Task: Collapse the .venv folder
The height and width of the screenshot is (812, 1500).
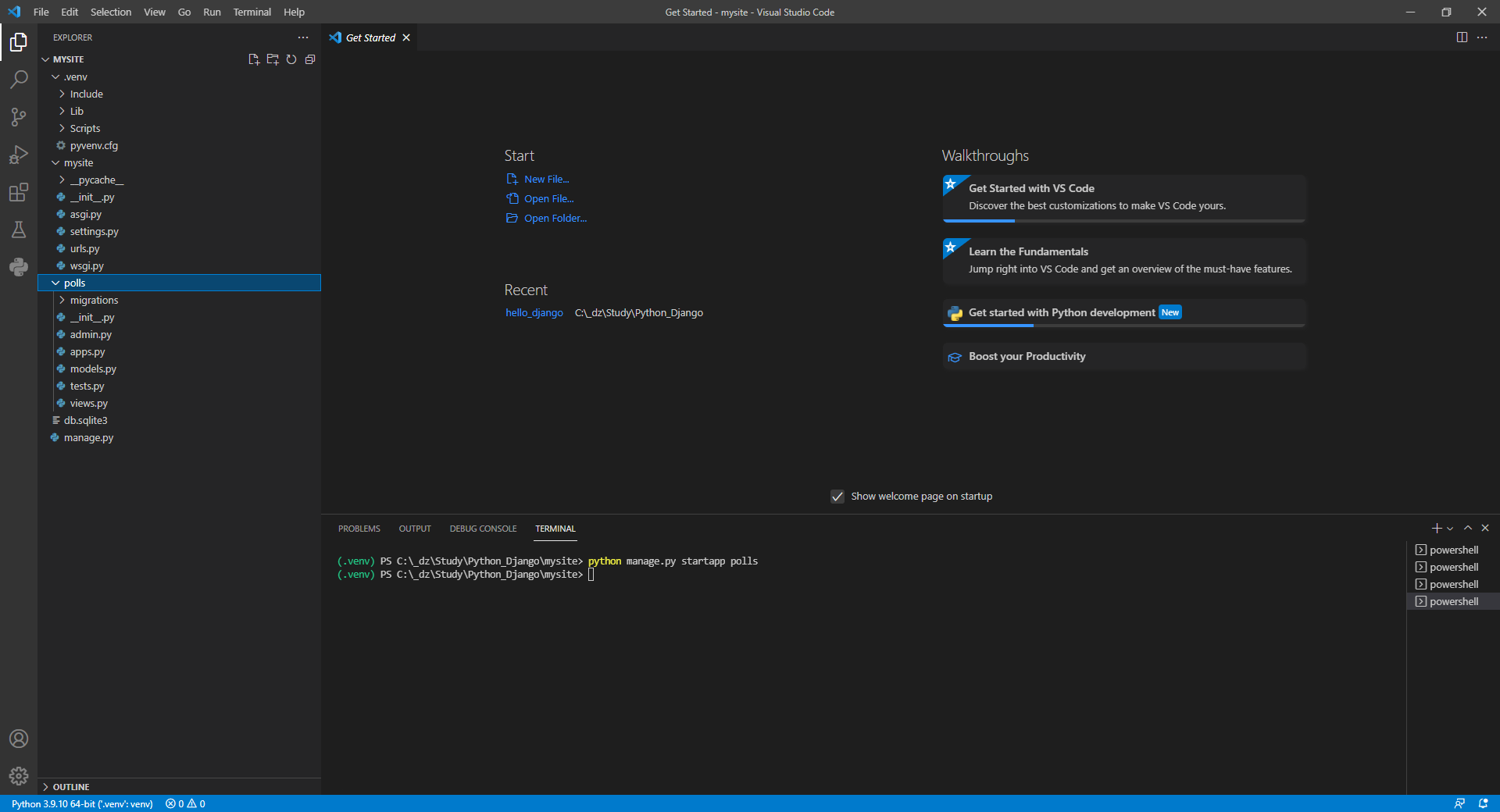Action: (55, 77)
